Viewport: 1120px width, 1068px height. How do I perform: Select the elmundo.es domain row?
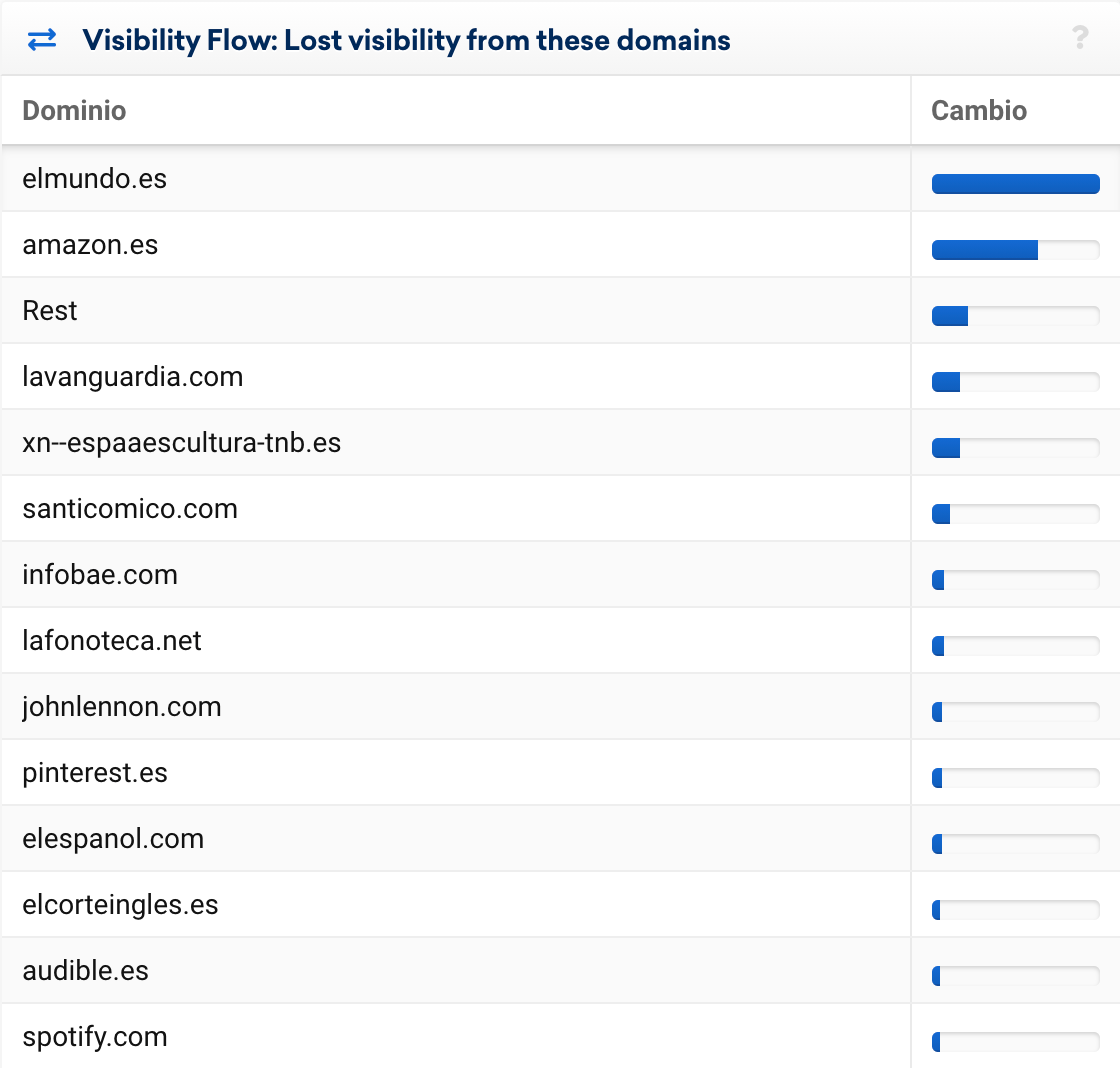95,179
